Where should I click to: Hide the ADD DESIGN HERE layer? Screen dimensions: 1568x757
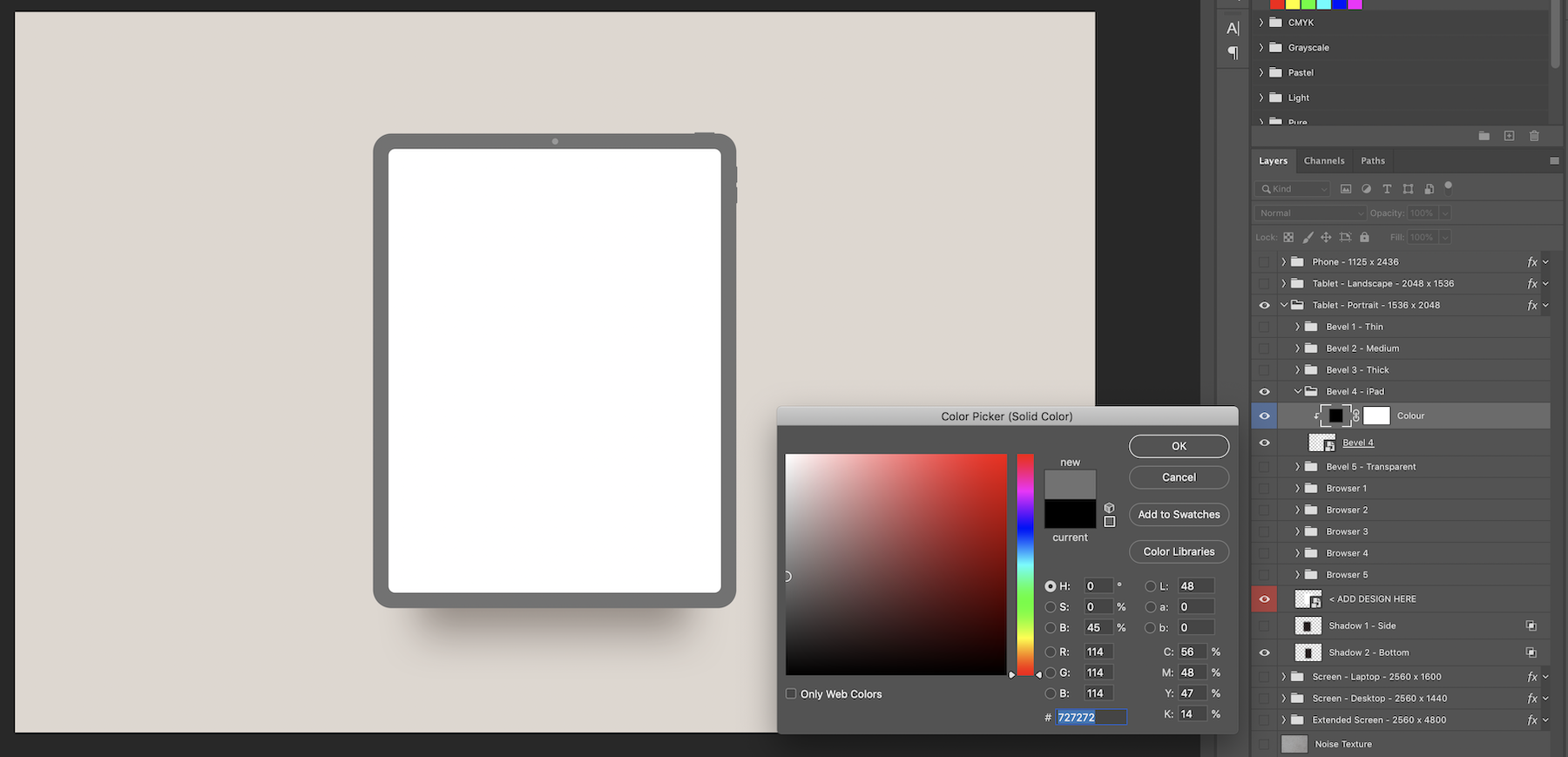point(1264,599)
